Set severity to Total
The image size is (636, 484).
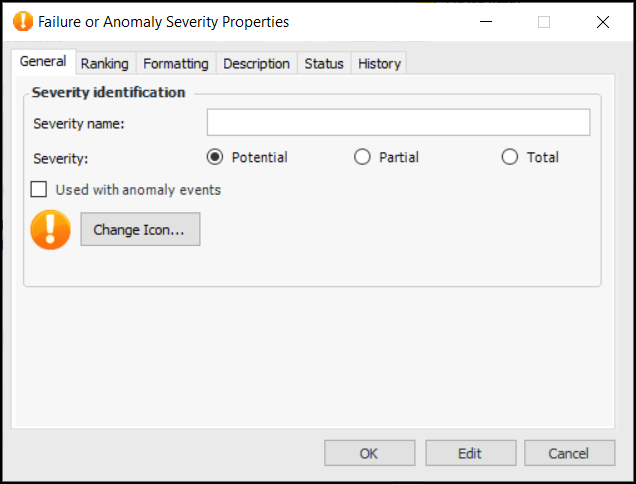coord(510,157)
